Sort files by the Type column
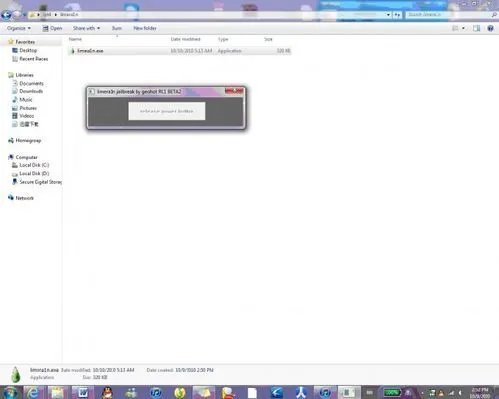Viewport: 499px width, 399px height. coord(223,39)
